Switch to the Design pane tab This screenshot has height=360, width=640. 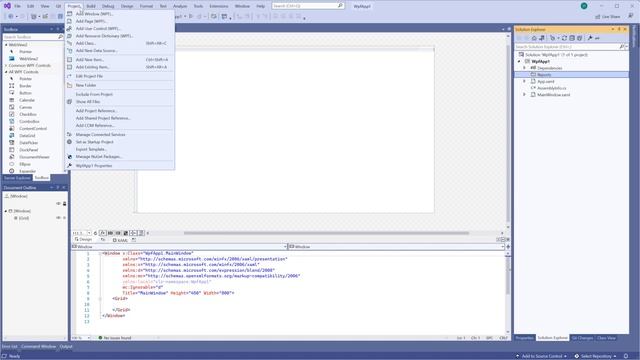click(x=83, y=240)
